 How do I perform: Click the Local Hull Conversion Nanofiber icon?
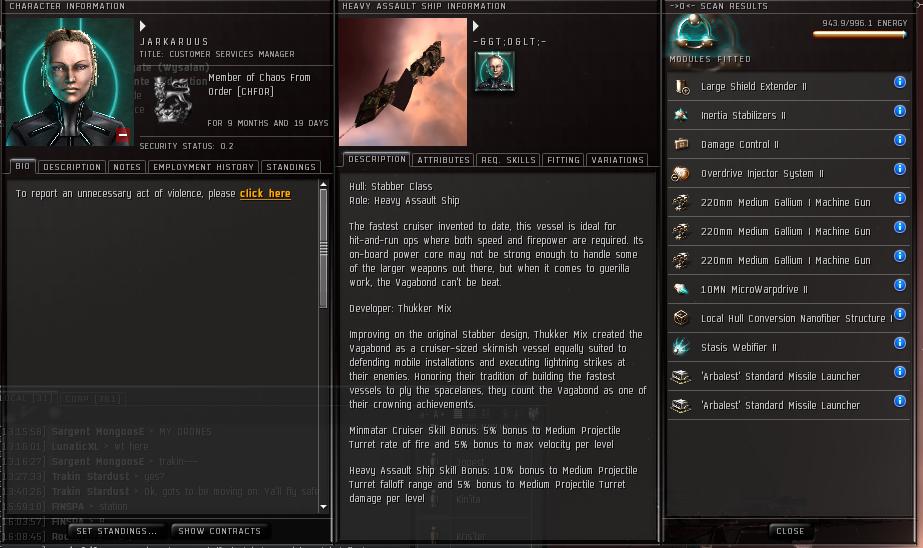(x=681, y=318)
